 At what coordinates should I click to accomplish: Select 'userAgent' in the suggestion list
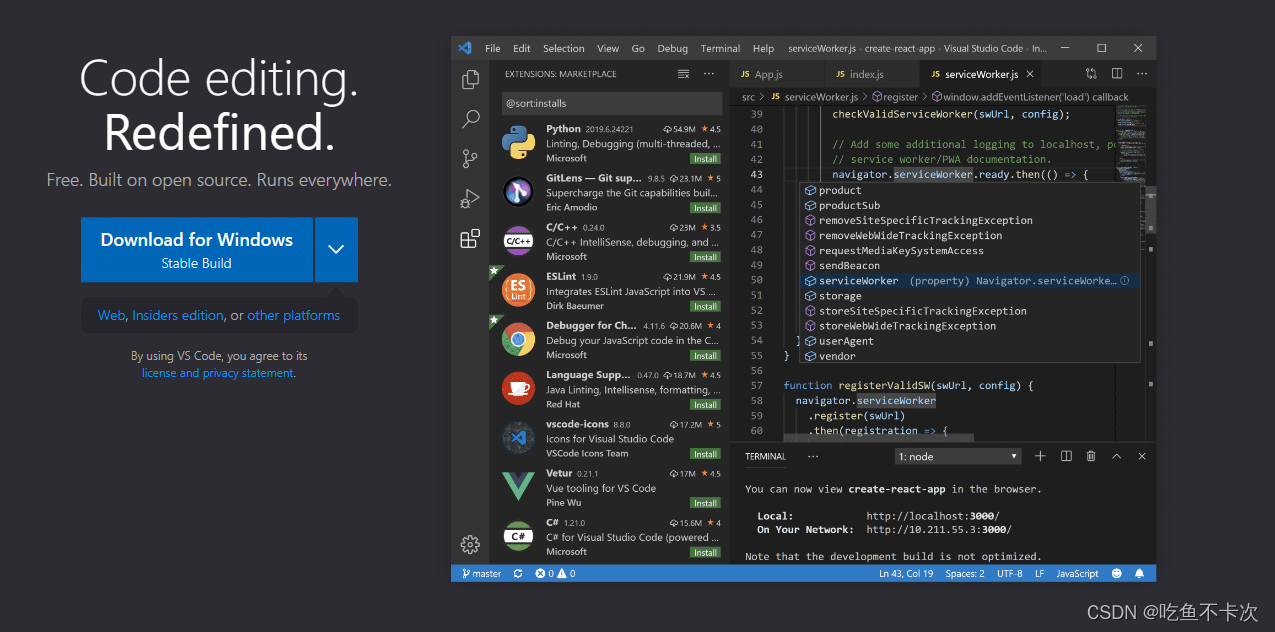click(846, 341)
